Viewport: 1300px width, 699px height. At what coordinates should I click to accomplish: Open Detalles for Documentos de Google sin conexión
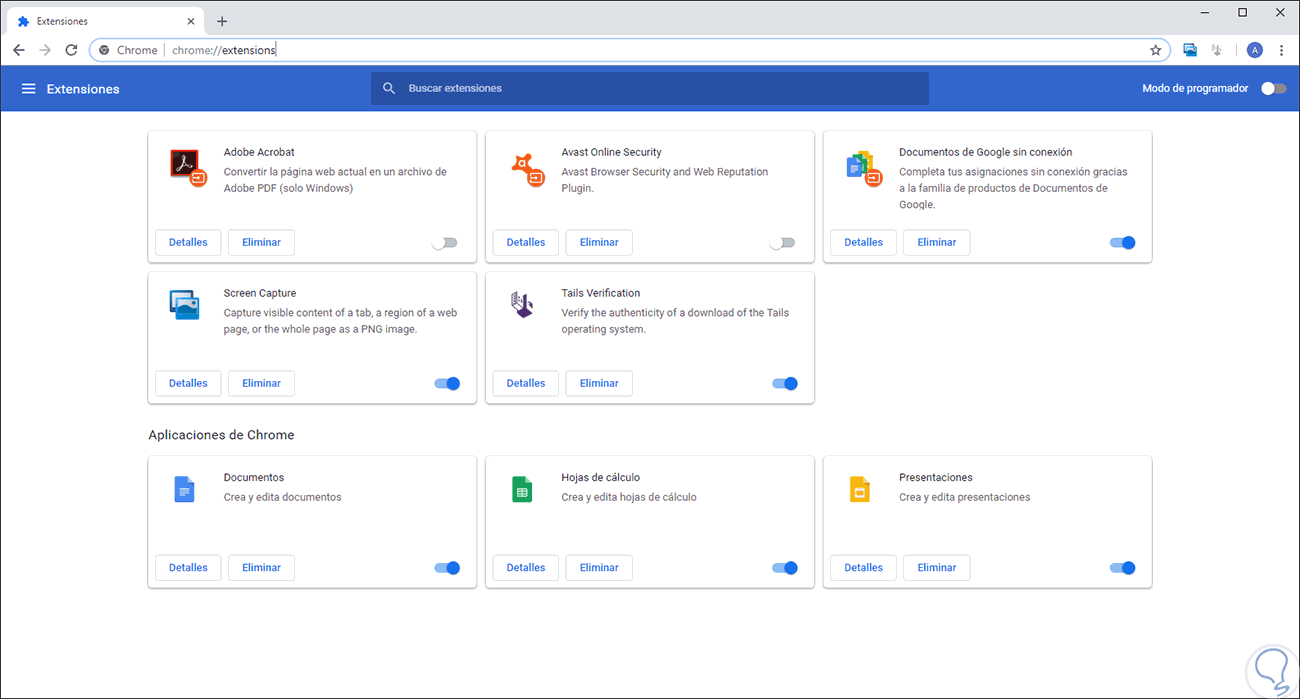click(x=864, y=242)
